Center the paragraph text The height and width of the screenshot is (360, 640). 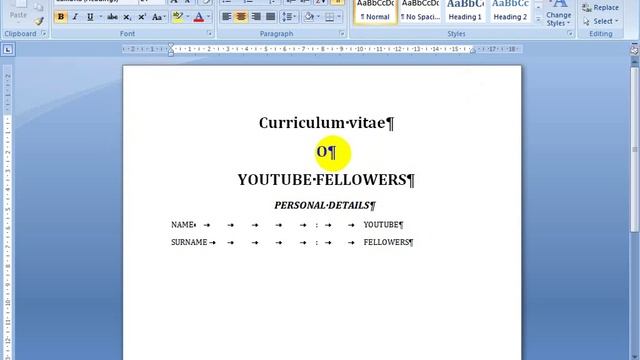(x=241, y=17)
